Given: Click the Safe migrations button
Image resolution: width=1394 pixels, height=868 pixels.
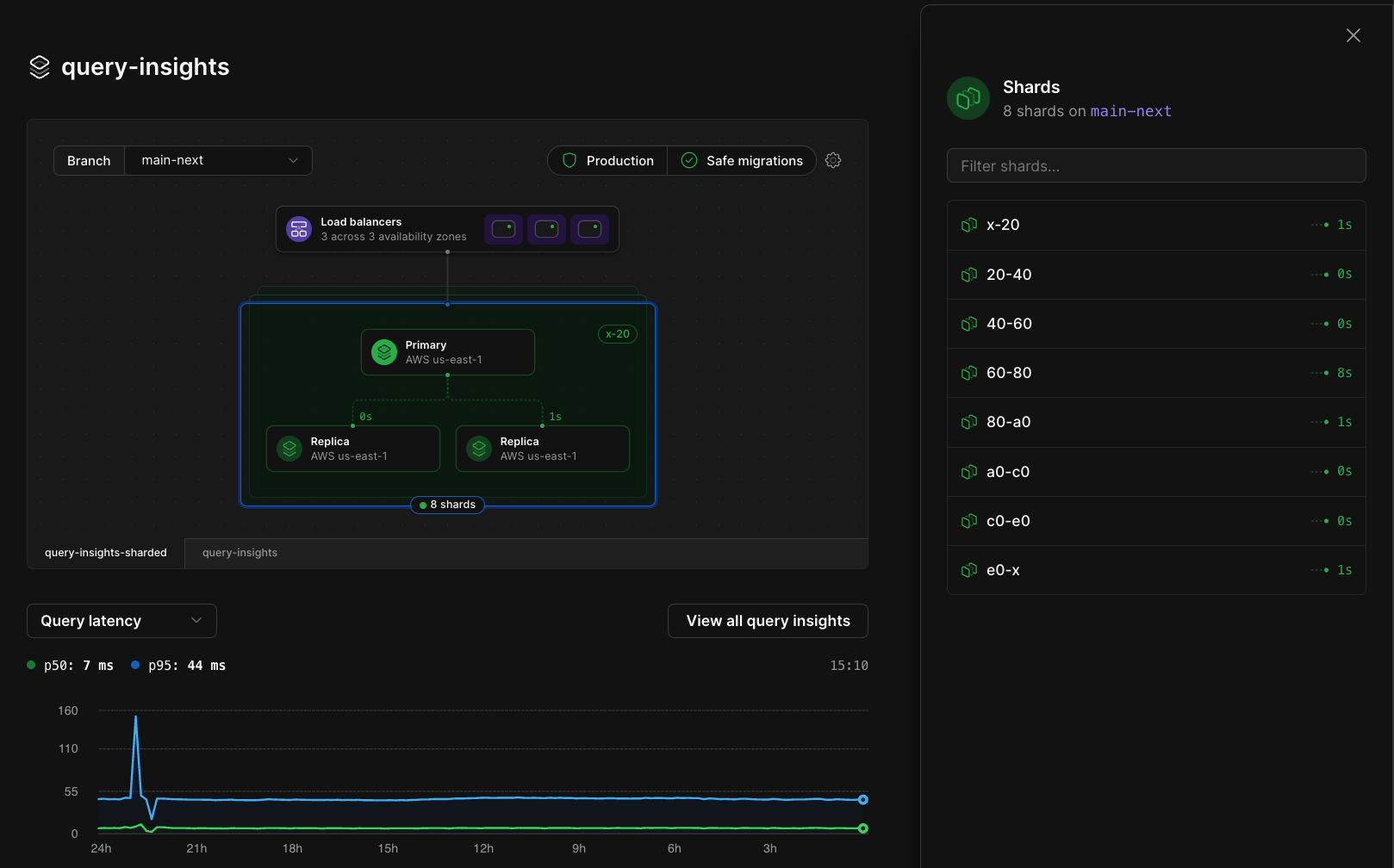Looking at the screenshot, I should click(x=742, y=160).
